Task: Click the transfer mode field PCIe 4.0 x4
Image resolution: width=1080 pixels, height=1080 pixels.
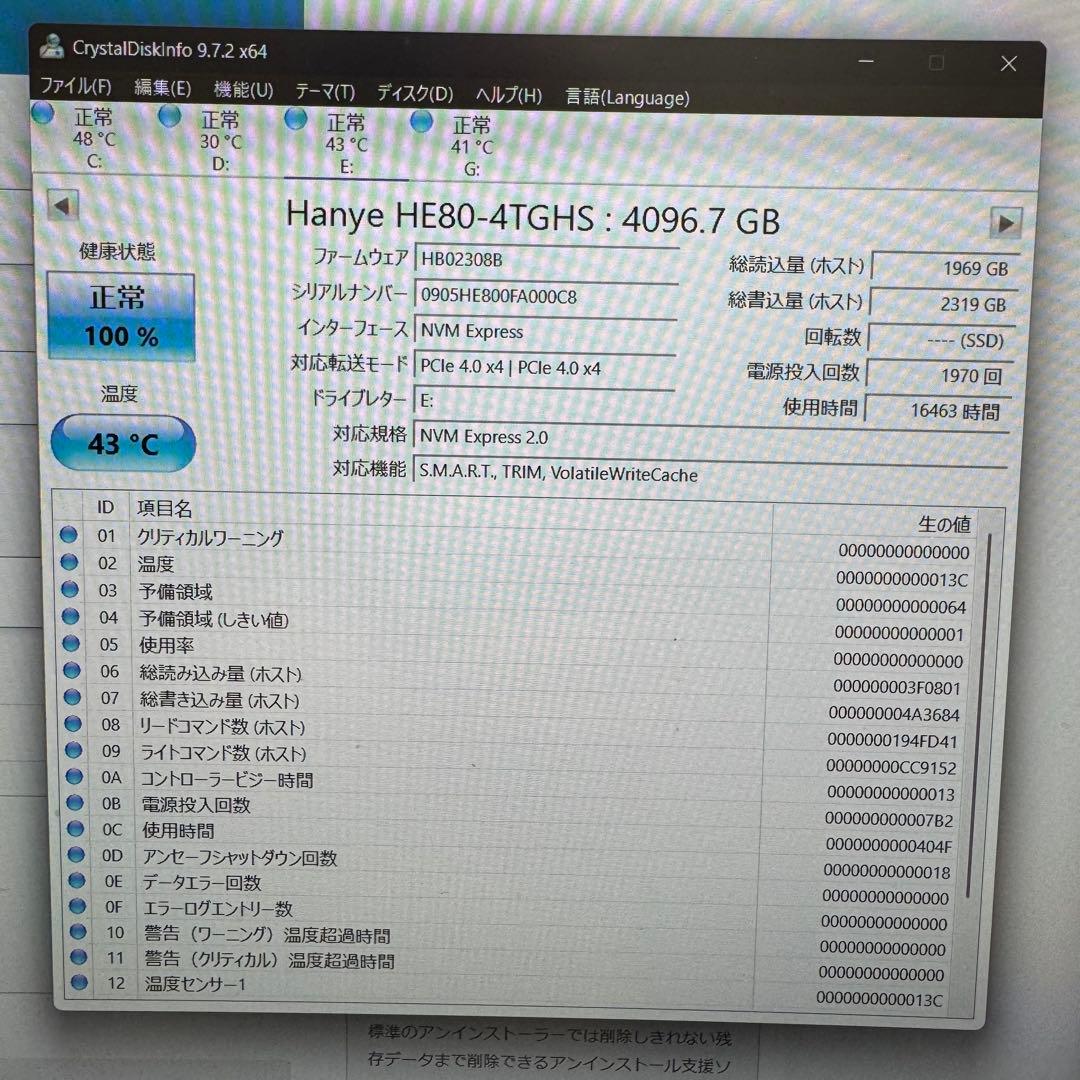Action: [x=544, y=366]
